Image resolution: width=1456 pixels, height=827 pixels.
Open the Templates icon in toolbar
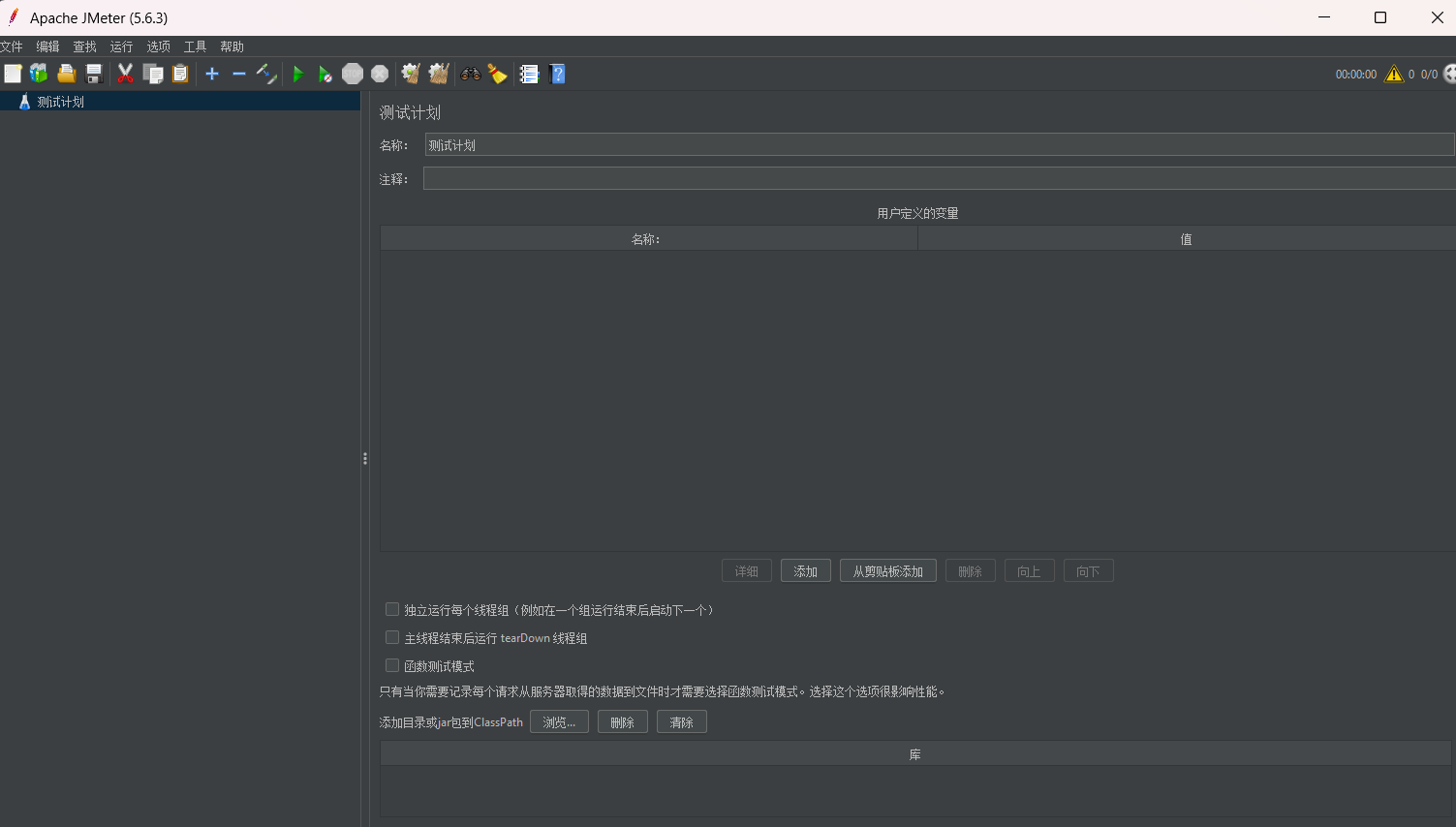tap(39, 74)
